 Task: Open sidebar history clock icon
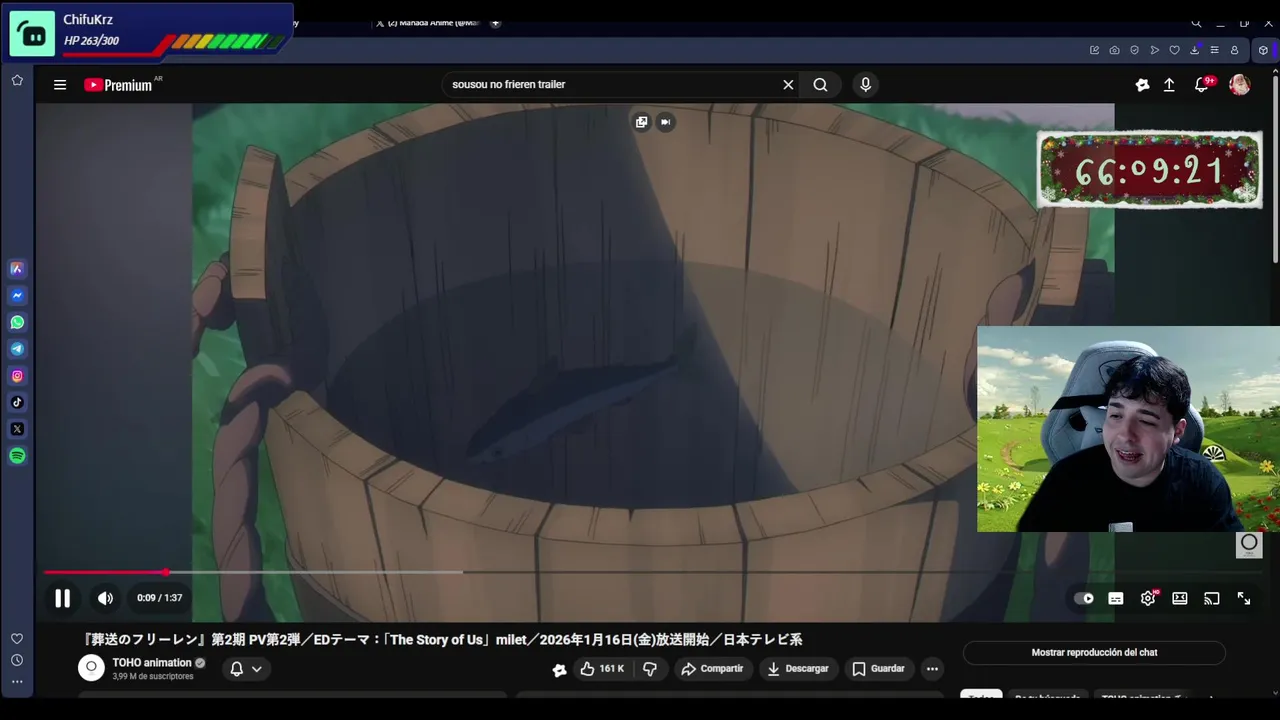pos(17,660)
